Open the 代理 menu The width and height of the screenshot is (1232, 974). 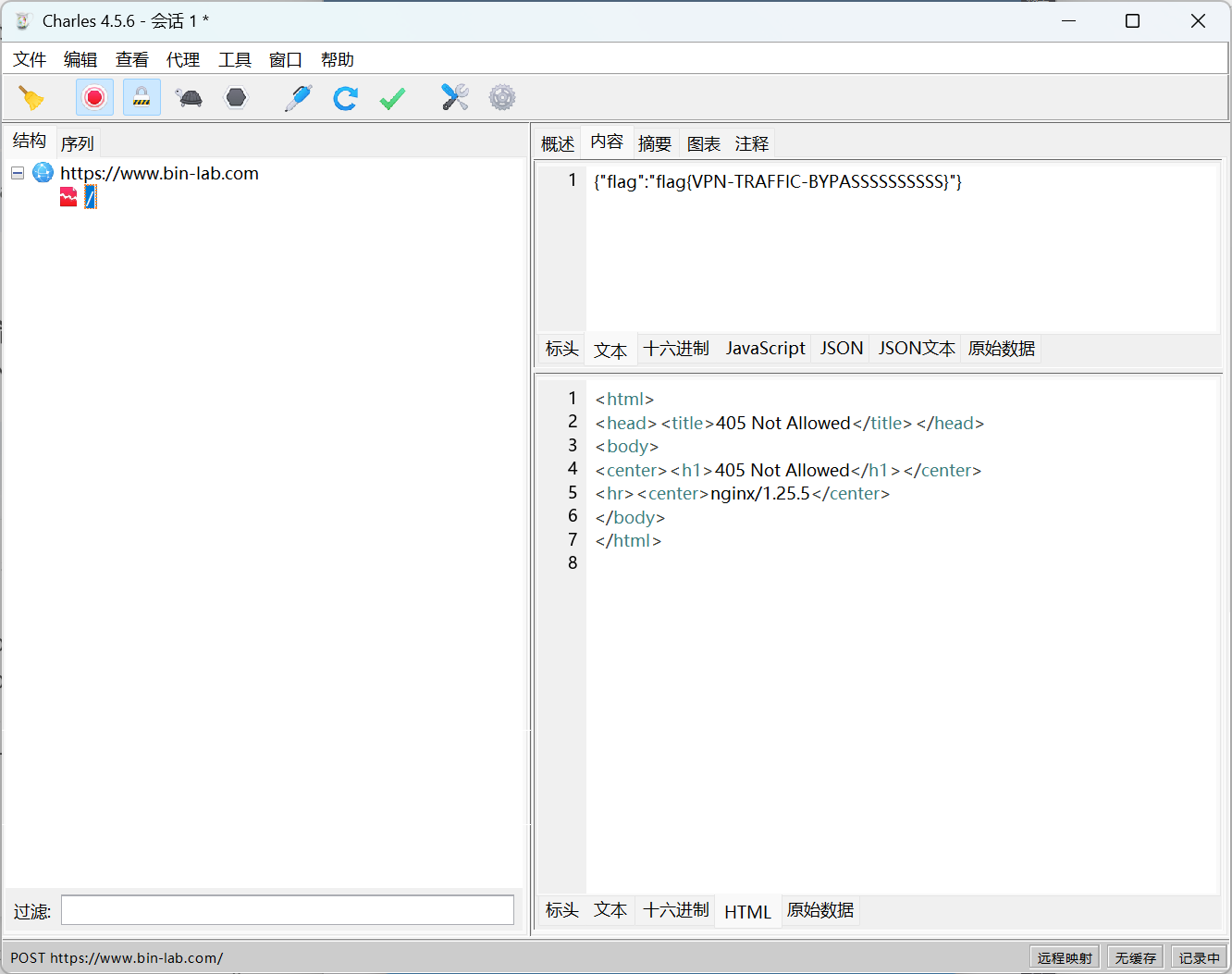pos(183,60)
